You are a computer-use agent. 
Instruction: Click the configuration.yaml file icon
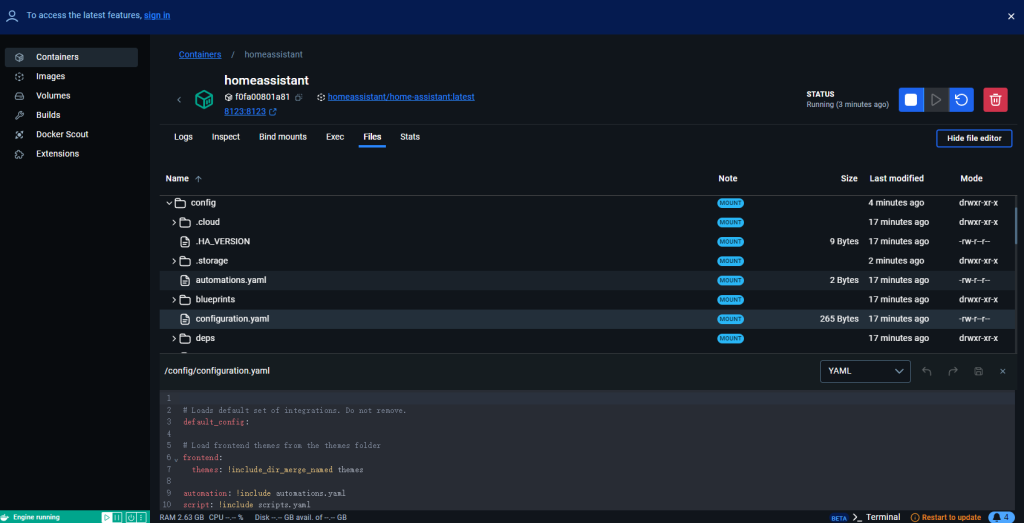[x=185, y=319]
